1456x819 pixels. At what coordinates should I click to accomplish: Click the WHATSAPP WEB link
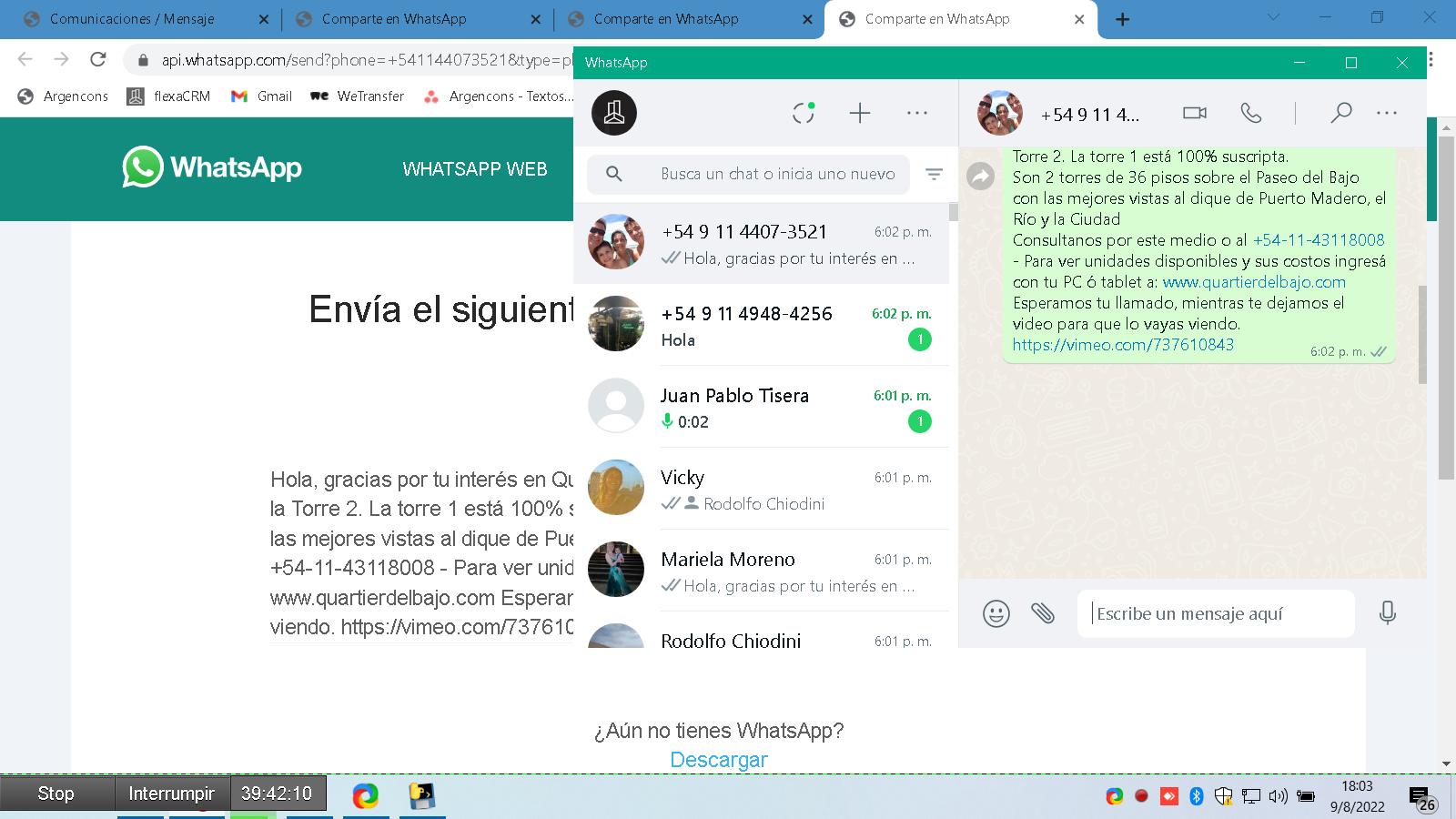click(x=475, y=169)
